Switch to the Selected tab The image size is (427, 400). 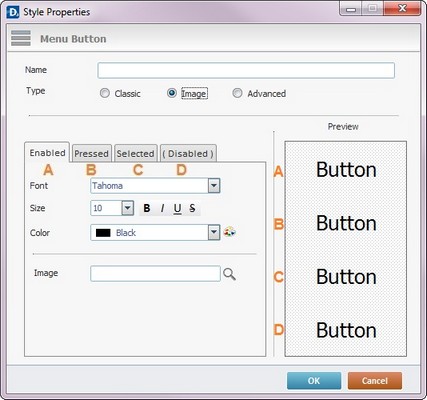pyautogui.click(x=135, y=154)
